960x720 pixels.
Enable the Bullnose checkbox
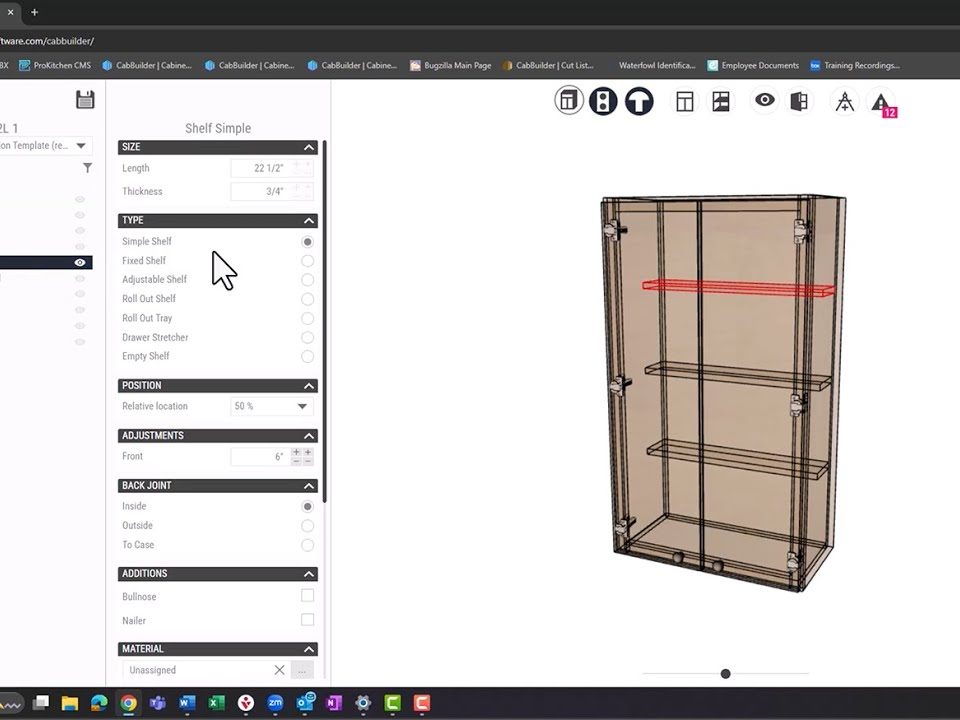307,596
